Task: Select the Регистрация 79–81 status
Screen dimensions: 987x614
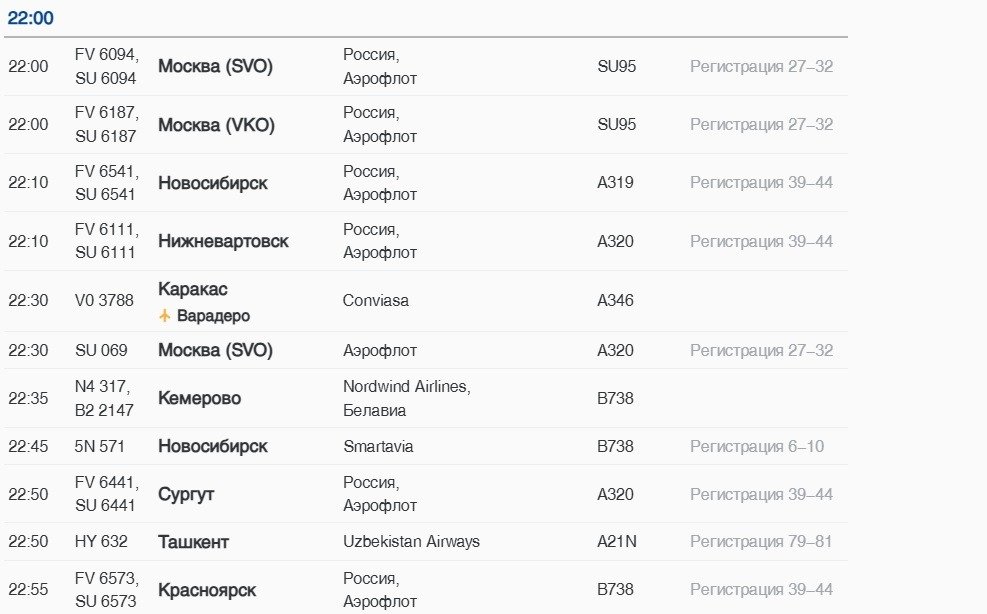Action: click(x=761, y=542)
